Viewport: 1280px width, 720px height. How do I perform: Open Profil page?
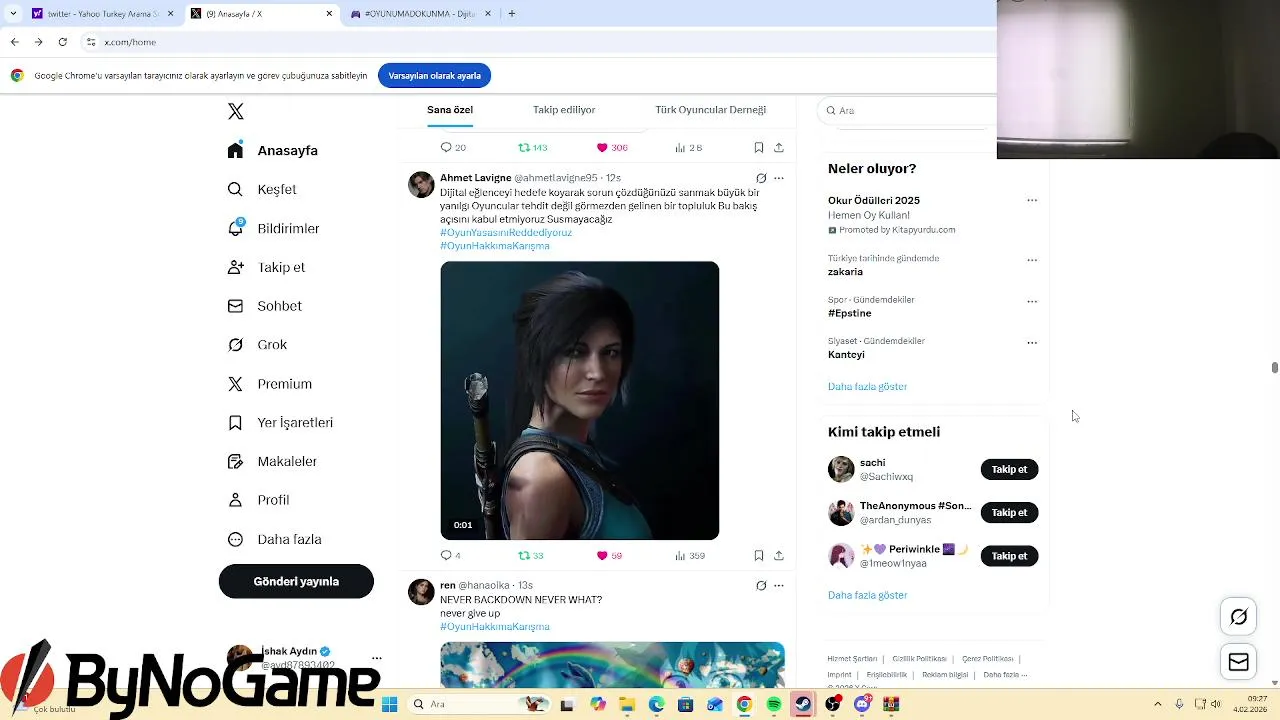tap(258, 500)
